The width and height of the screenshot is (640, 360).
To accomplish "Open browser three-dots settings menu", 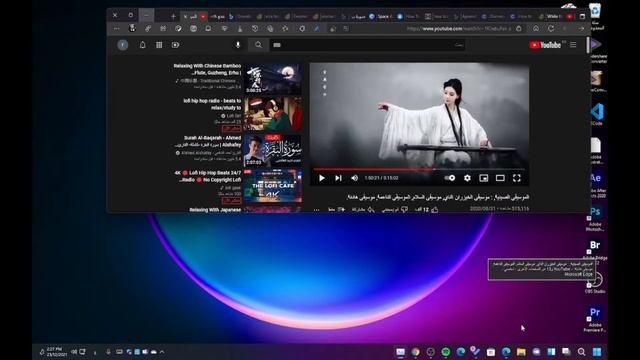I will click(x=116, y=29).
